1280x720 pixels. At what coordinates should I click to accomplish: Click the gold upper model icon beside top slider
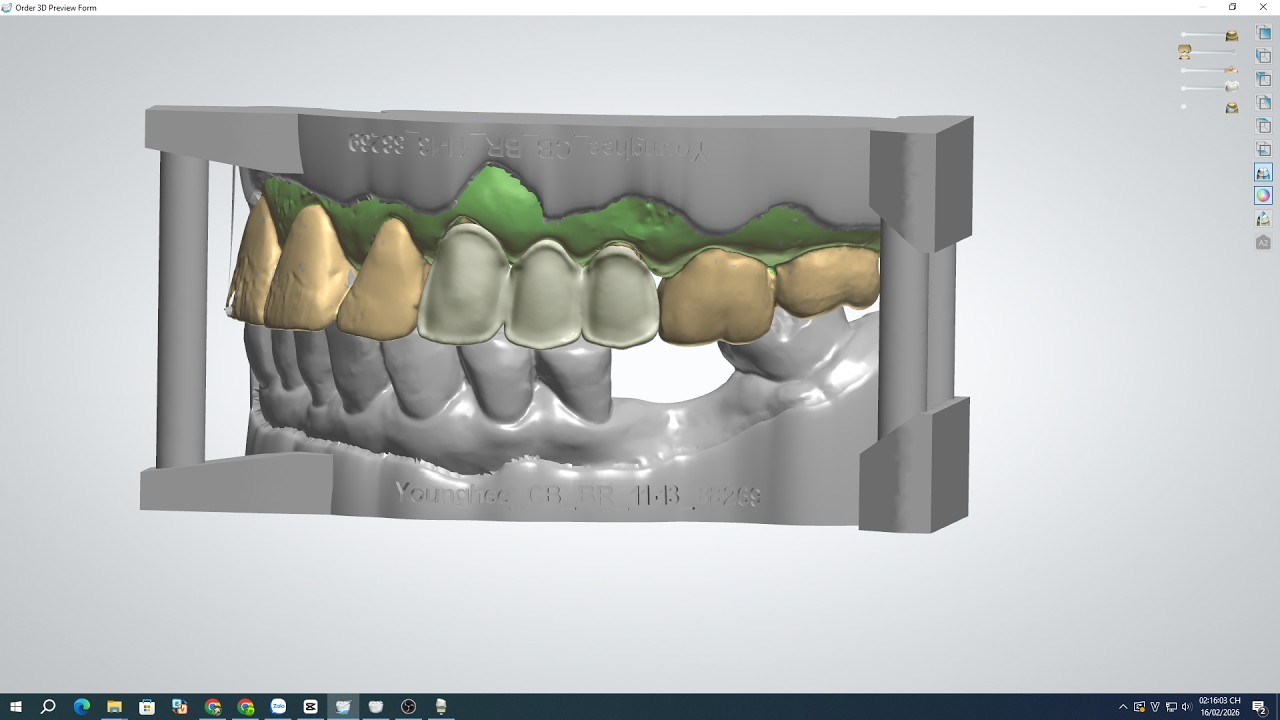click(x=1232, y=35)
